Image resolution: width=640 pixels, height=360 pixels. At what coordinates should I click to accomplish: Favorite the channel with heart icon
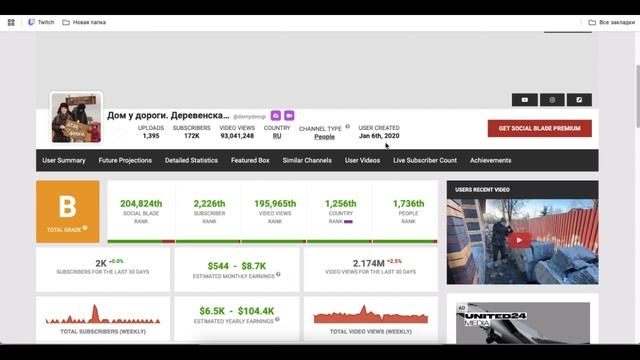[118, 133]
